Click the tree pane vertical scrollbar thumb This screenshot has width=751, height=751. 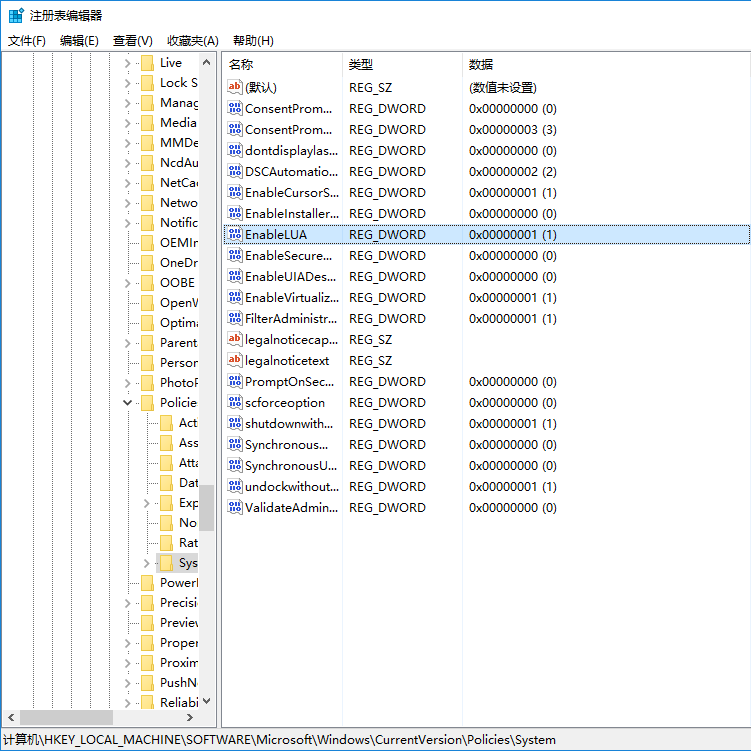click(x=206, y=507)
